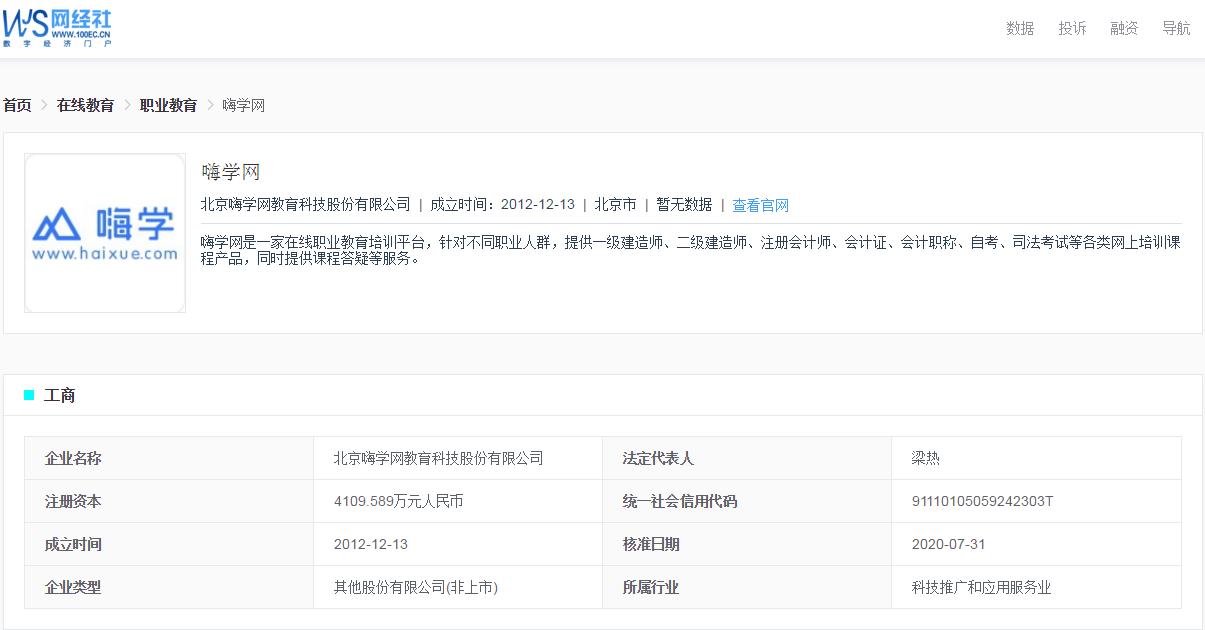Click the industry value 科技推广和应用服务业
Screen dimensions: 1205x630
[x=981, y=587]
